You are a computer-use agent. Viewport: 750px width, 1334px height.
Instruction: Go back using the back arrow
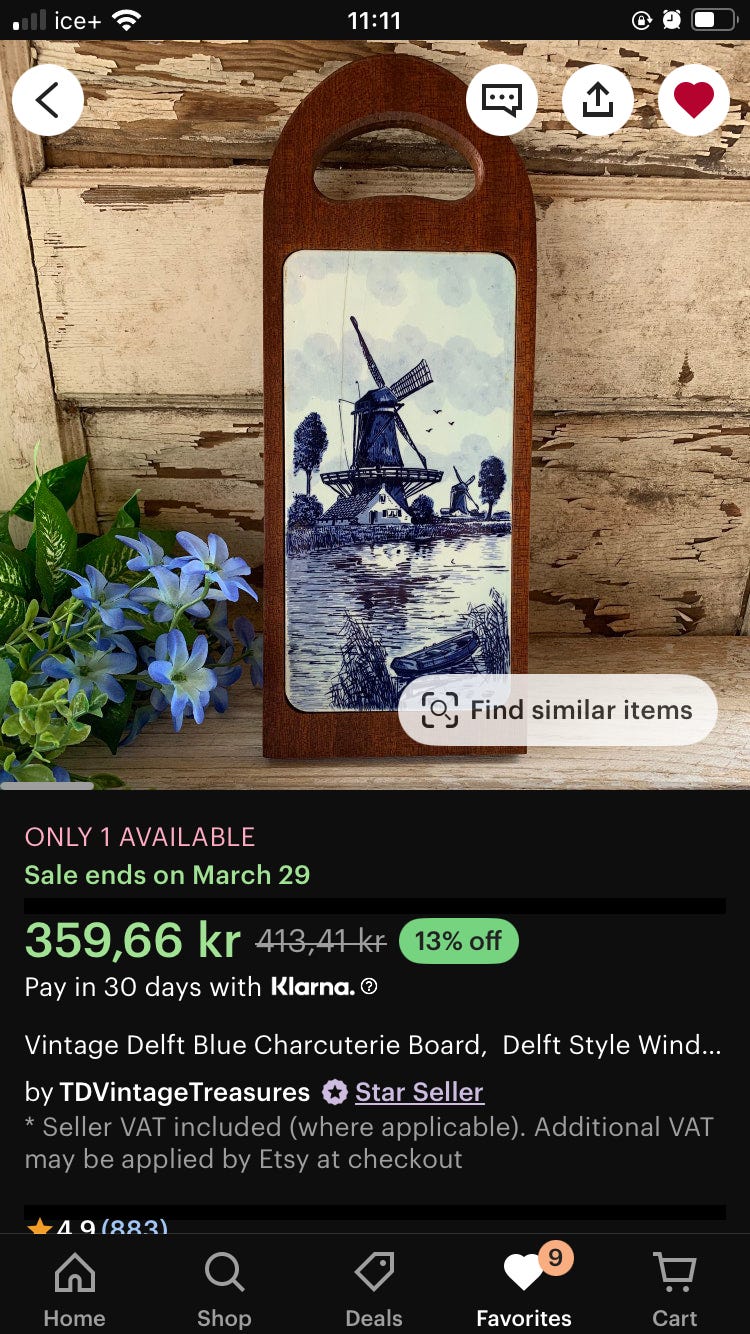pos(47,100)
